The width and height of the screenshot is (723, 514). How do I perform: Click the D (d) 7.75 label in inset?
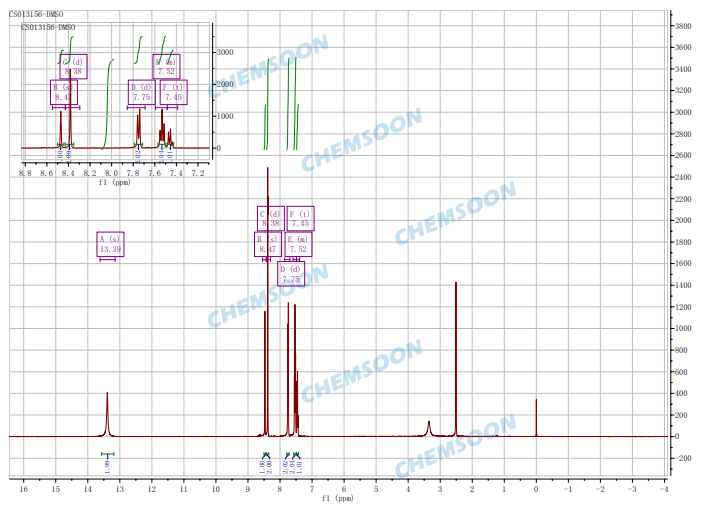[x=141, y=92]
